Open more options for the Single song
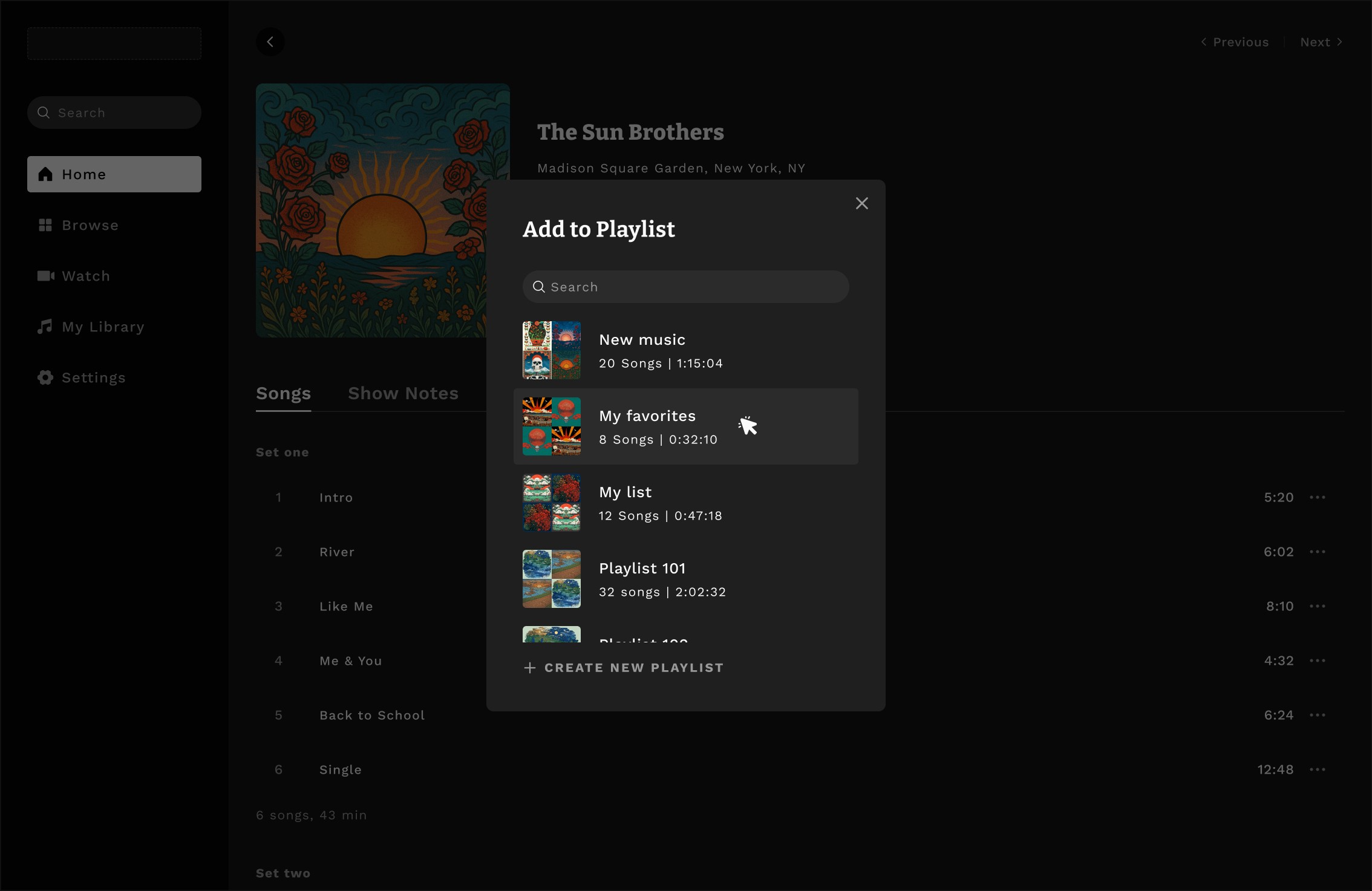This screenshot has height=891, width=1372. [1317, 769]
